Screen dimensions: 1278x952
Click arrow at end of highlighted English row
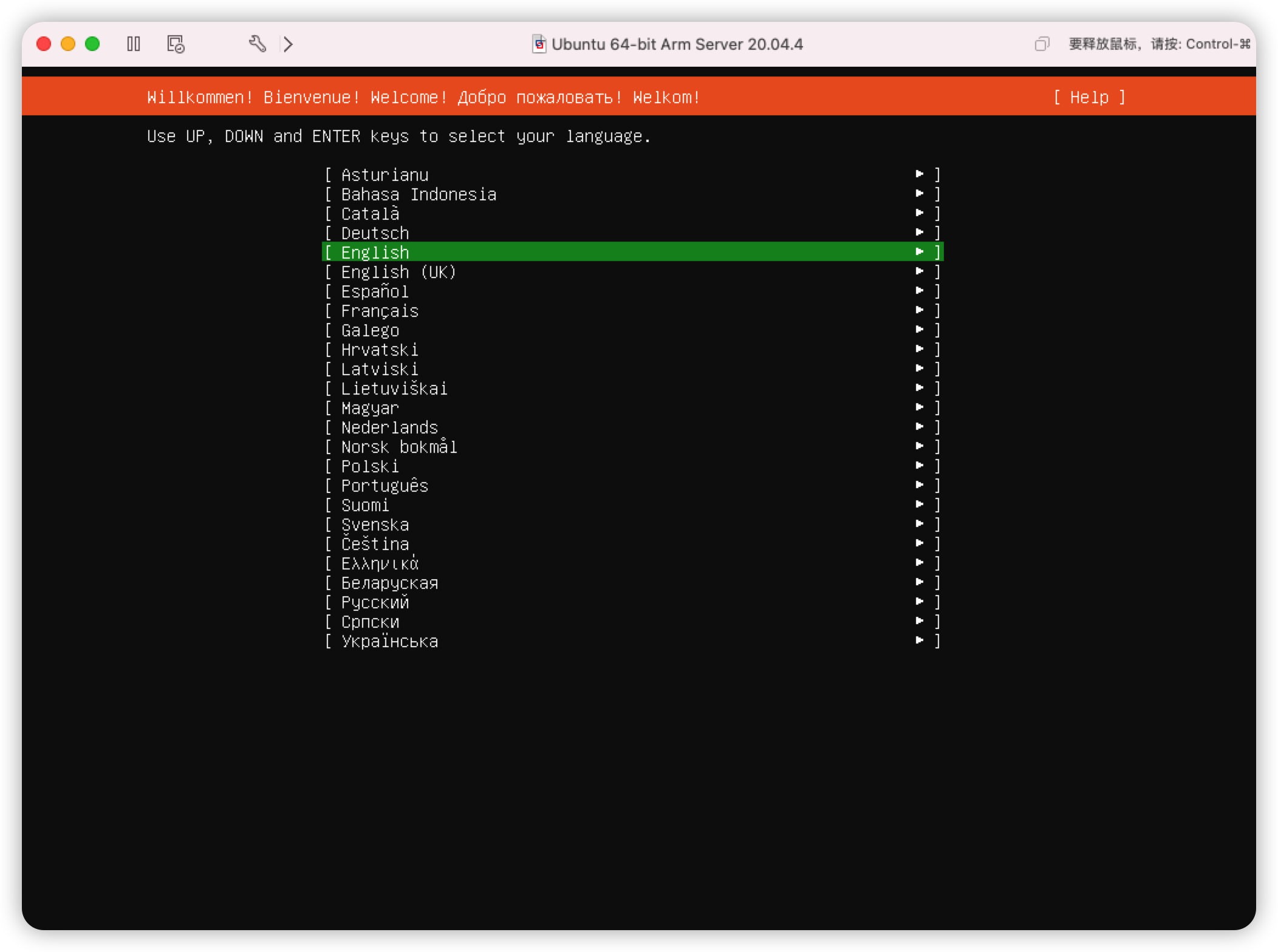pyautogui.click(x=920, y=252)
